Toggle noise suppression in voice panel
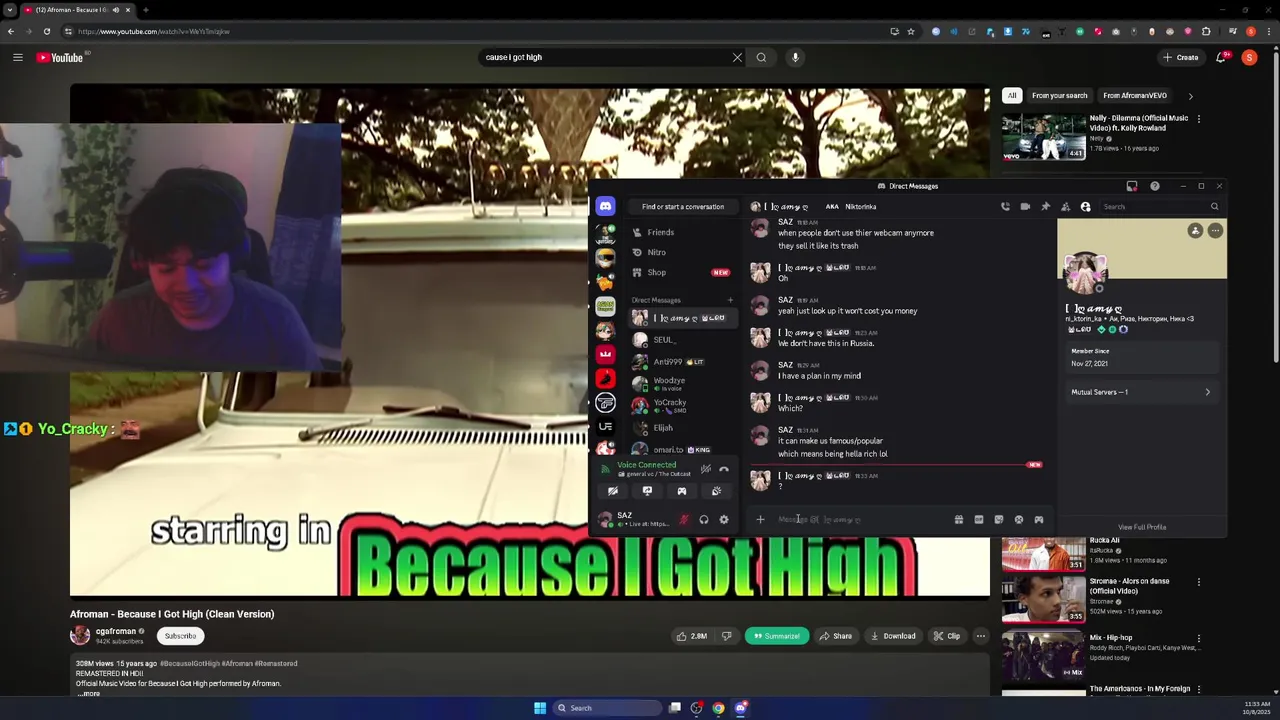The image size is (1280, 720). point(706,469)
